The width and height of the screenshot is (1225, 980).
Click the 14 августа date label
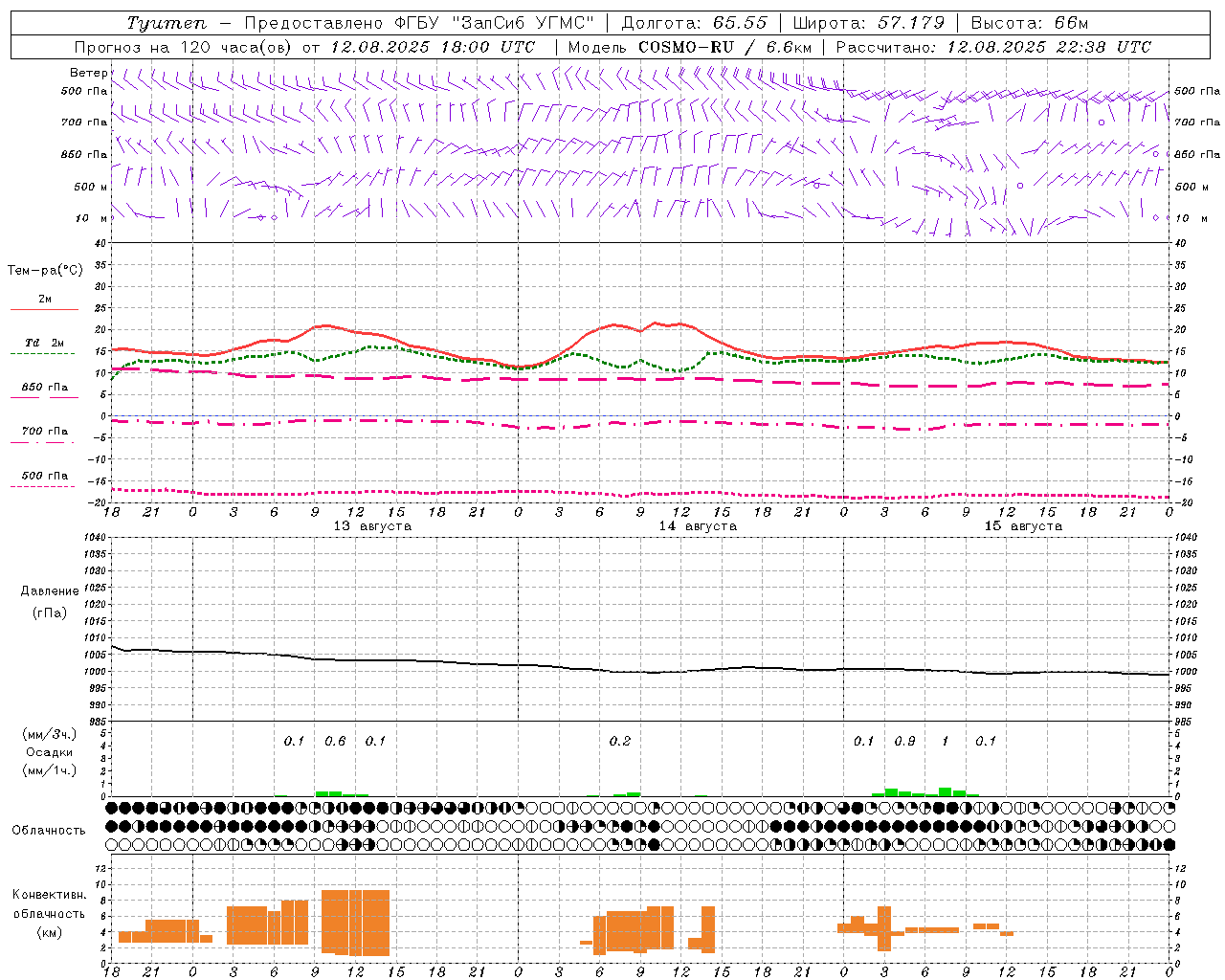[698, 526]
